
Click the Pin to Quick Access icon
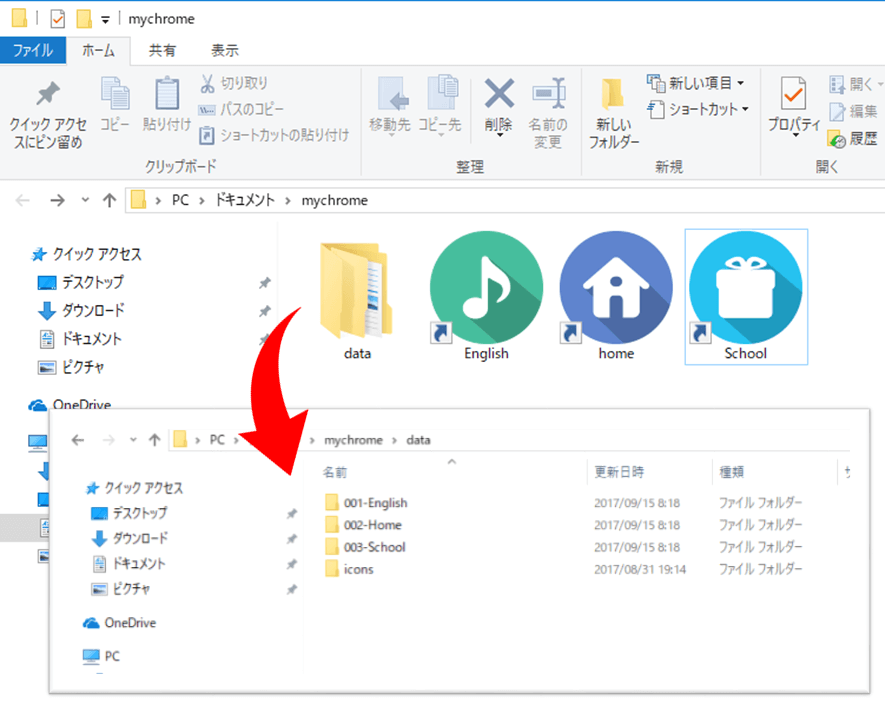pos(47,96)
